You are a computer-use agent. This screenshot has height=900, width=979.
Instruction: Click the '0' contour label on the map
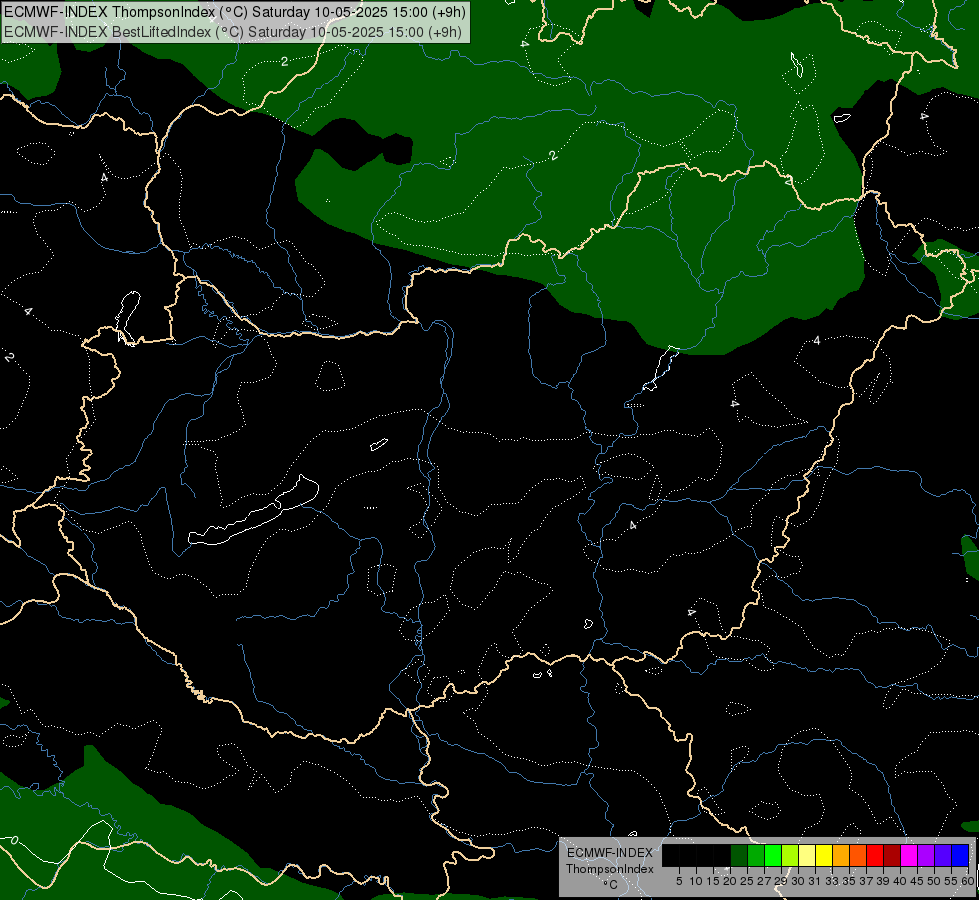coord(14,840)
